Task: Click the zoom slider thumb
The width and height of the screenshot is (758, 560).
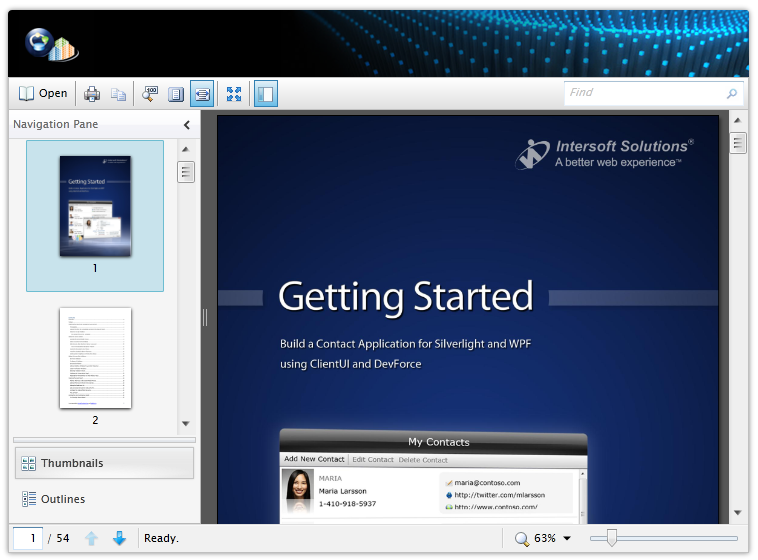Action: [x=612, y=538]
